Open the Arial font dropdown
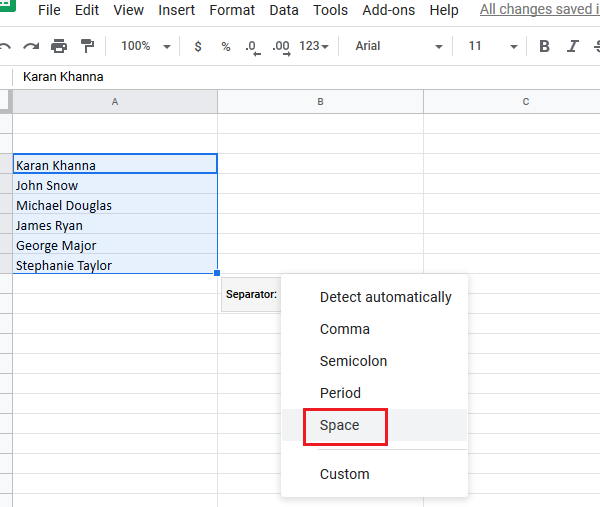 398,46
